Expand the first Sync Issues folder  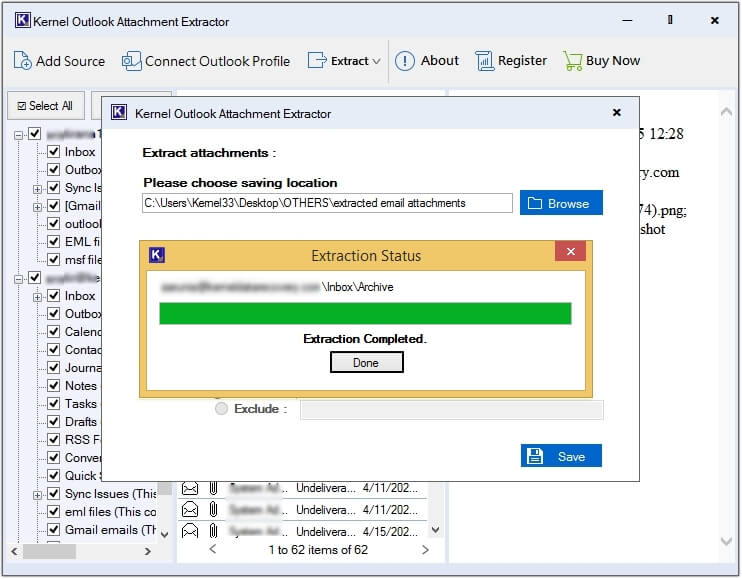point(37,189)
